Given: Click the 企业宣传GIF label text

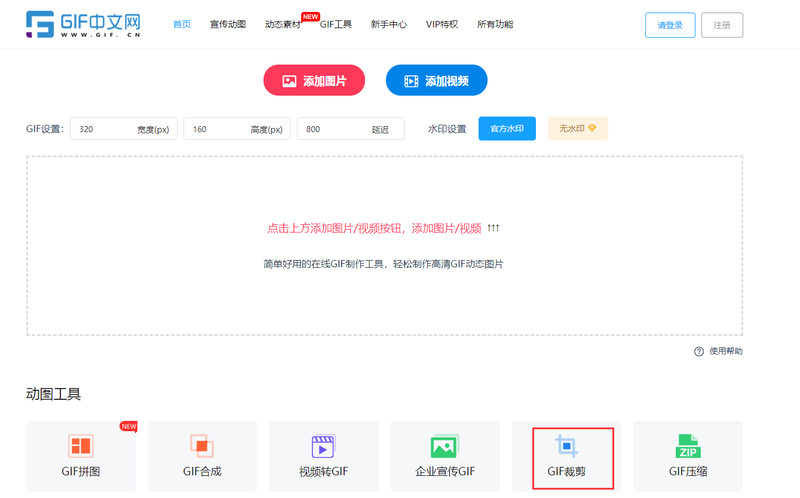Looking at the screenshot, I should [x=445, y=471].
